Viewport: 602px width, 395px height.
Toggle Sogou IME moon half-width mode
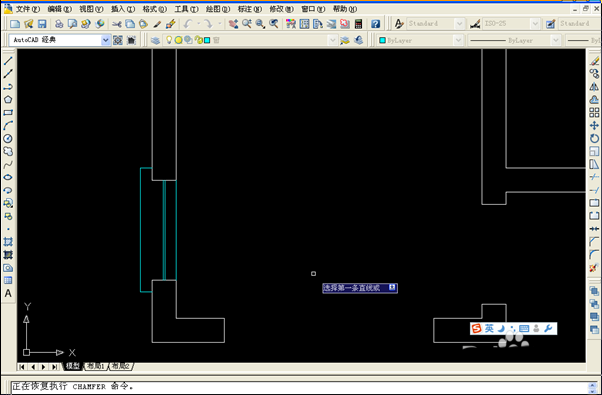[501, 329]
